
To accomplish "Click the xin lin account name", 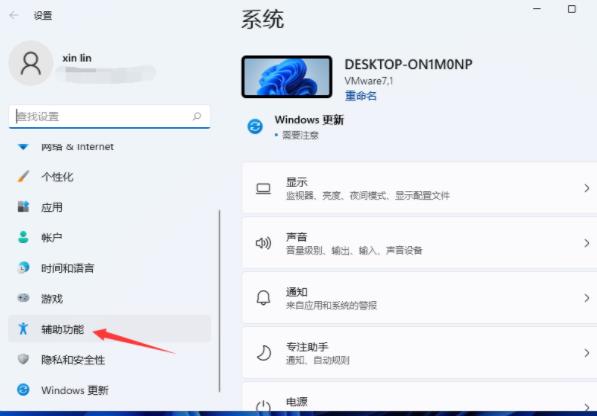I will 77,58.
